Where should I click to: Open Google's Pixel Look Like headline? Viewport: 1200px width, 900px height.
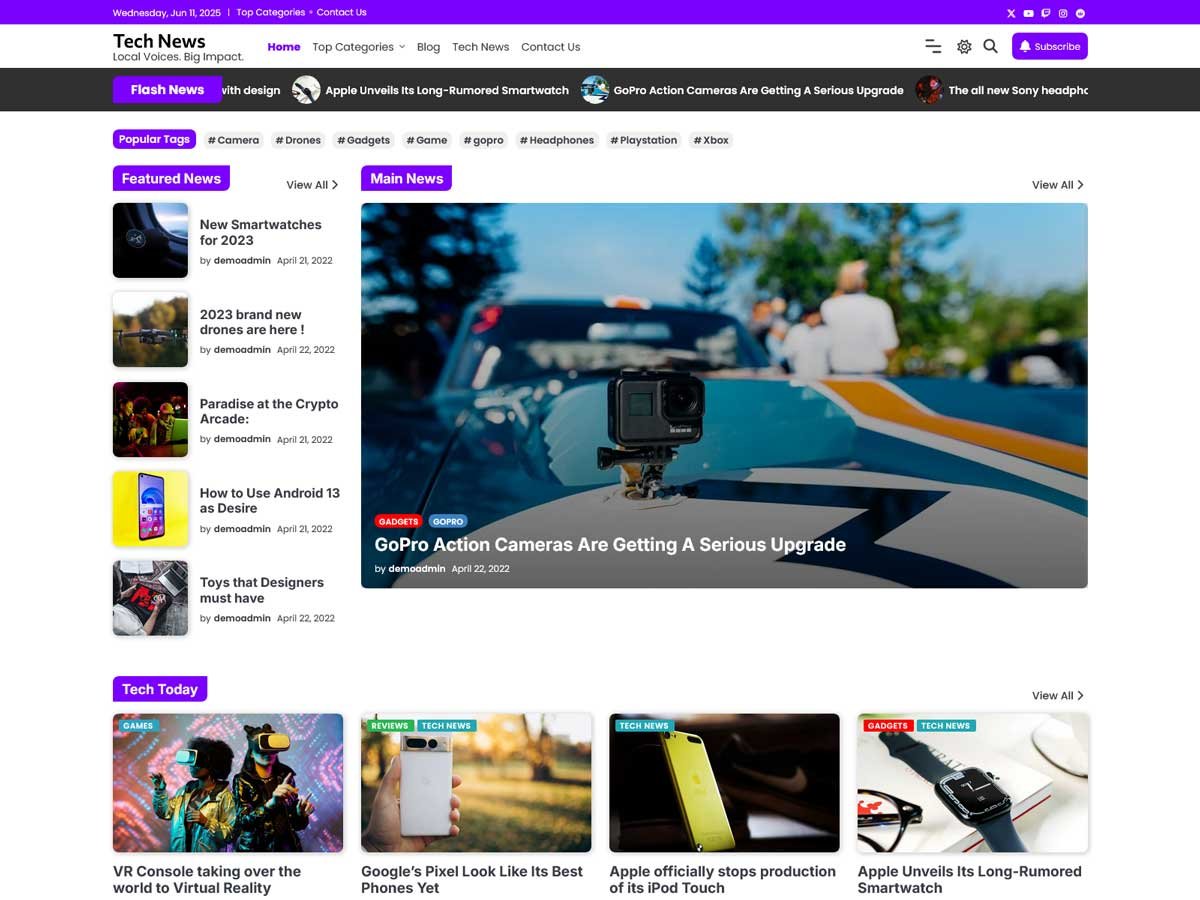472,880
